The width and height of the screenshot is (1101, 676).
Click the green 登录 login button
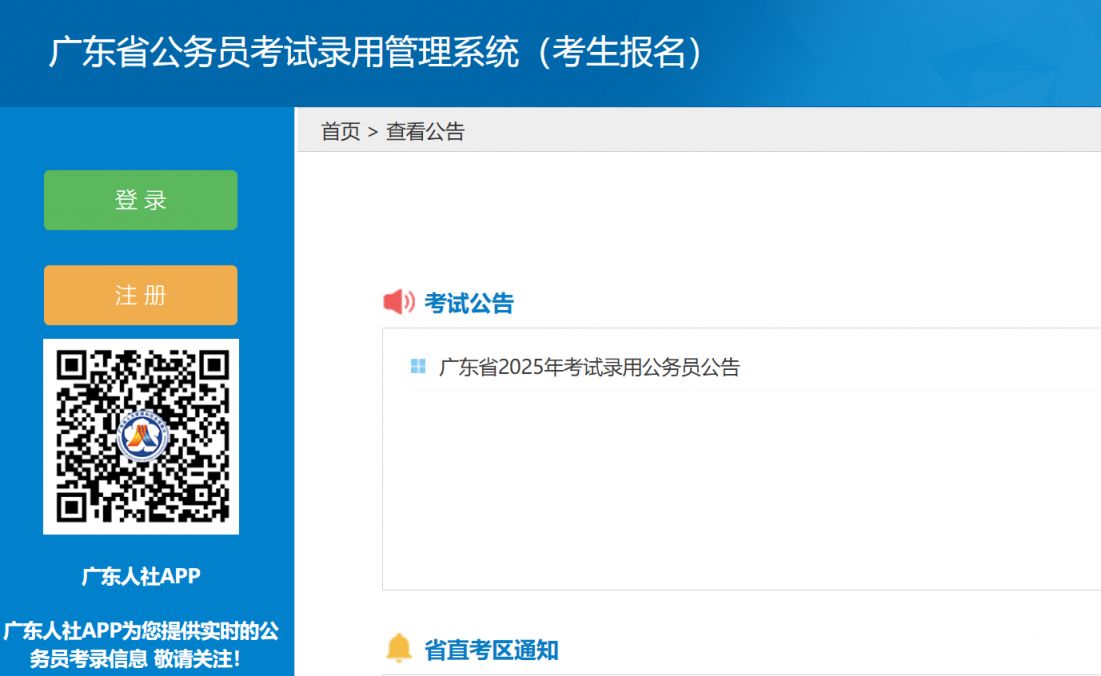click(x=140, y=200)
